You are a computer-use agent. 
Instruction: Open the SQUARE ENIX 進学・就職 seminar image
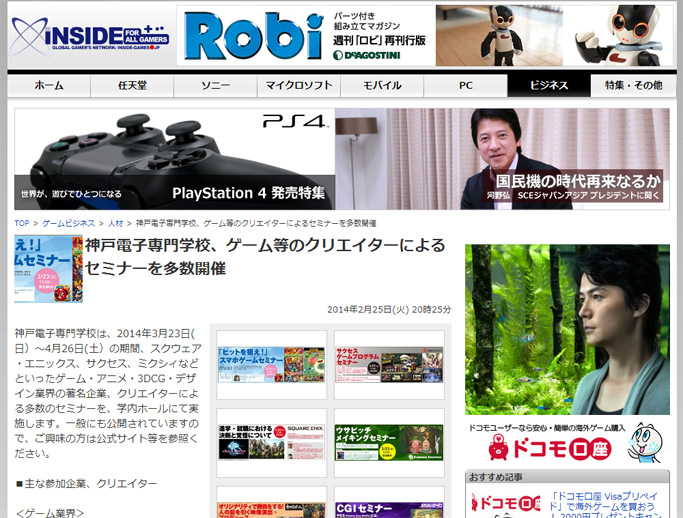[271, 443]
